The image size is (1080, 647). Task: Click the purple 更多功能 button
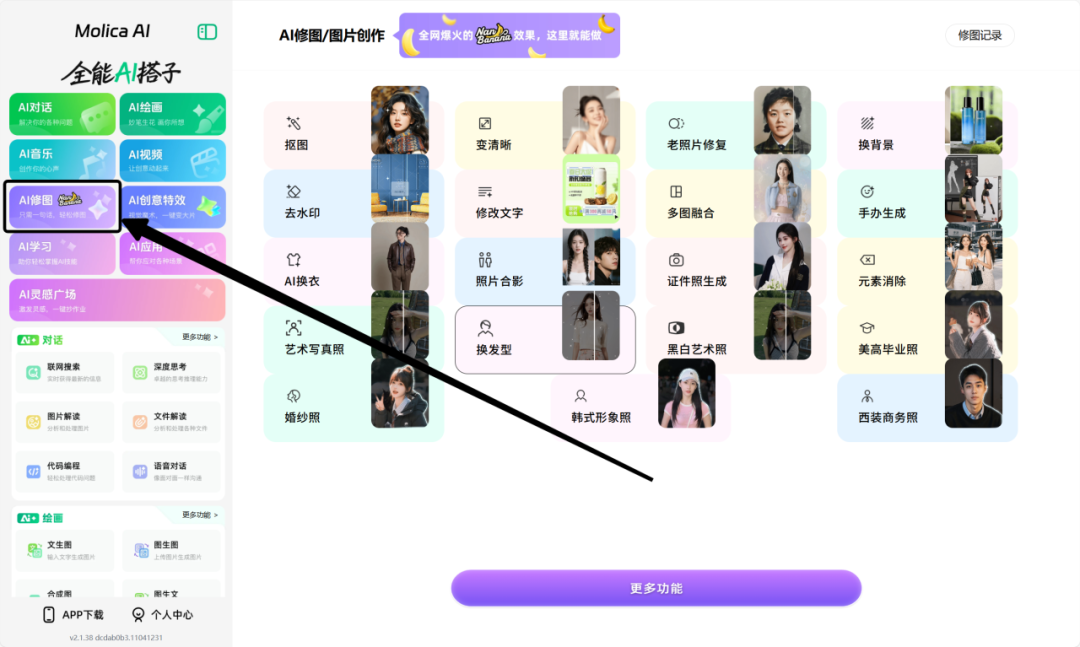coord(656,588)
